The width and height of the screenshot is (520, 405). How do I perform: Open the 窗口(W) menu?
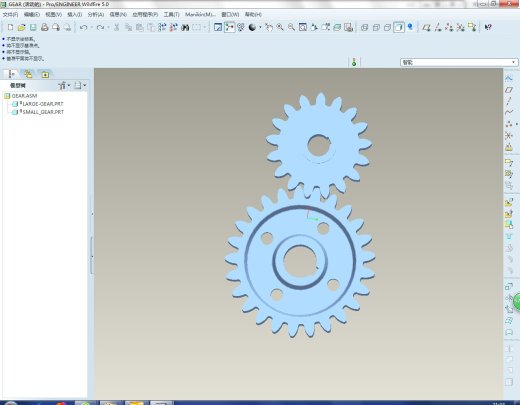pyautogui.click(x=230, y=15)
